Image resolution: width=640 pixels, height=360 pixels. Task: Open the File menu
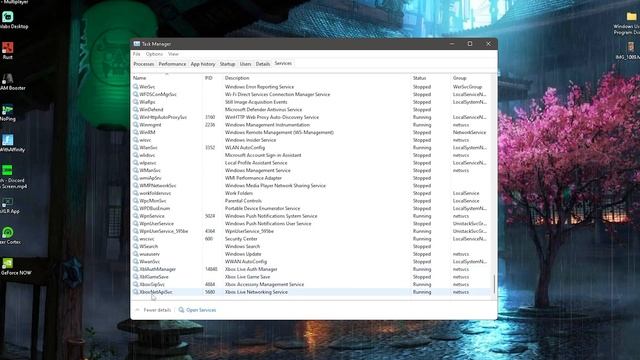tap(137, 54)
